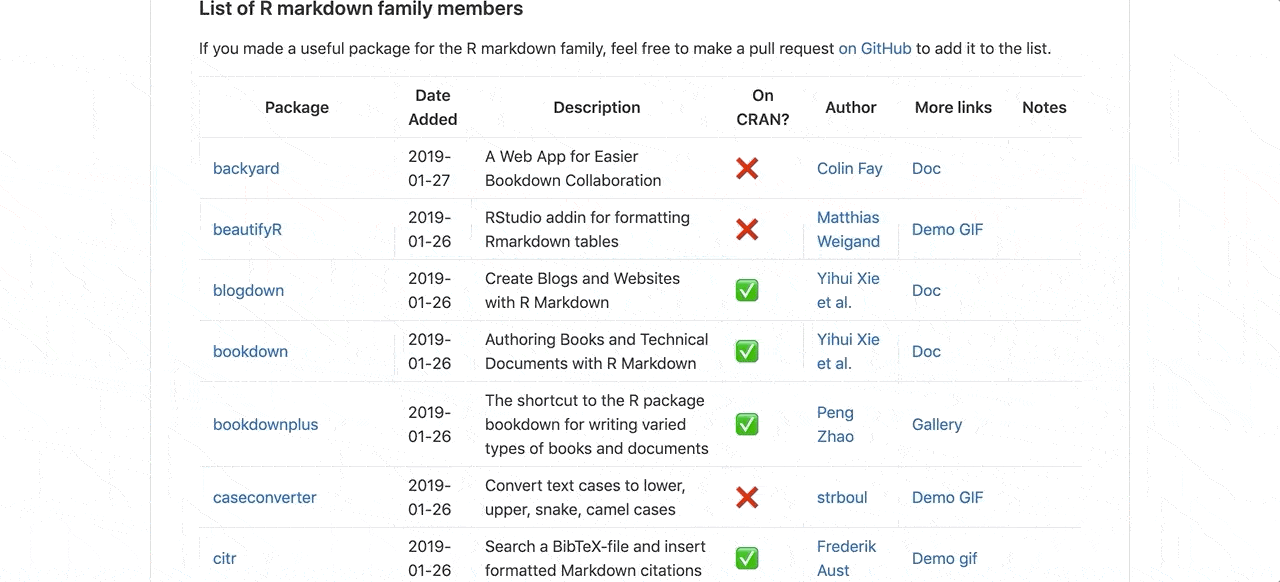This screenshot has height=582, width=1280.
Task: Click red cross in caseconverter row
Action: pos(747,498)
